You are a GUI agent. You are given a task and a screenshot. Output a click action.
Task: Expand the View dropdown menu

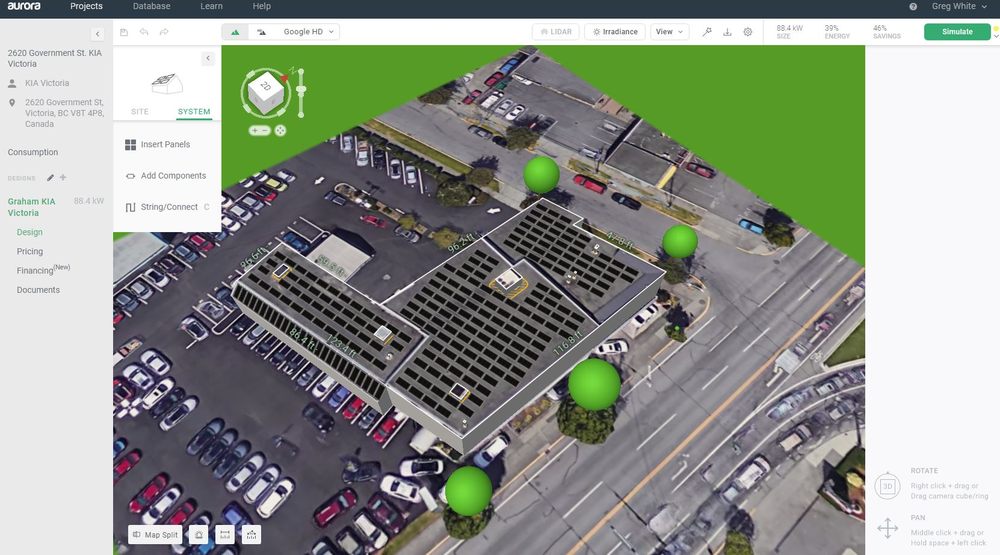point(669,32)
